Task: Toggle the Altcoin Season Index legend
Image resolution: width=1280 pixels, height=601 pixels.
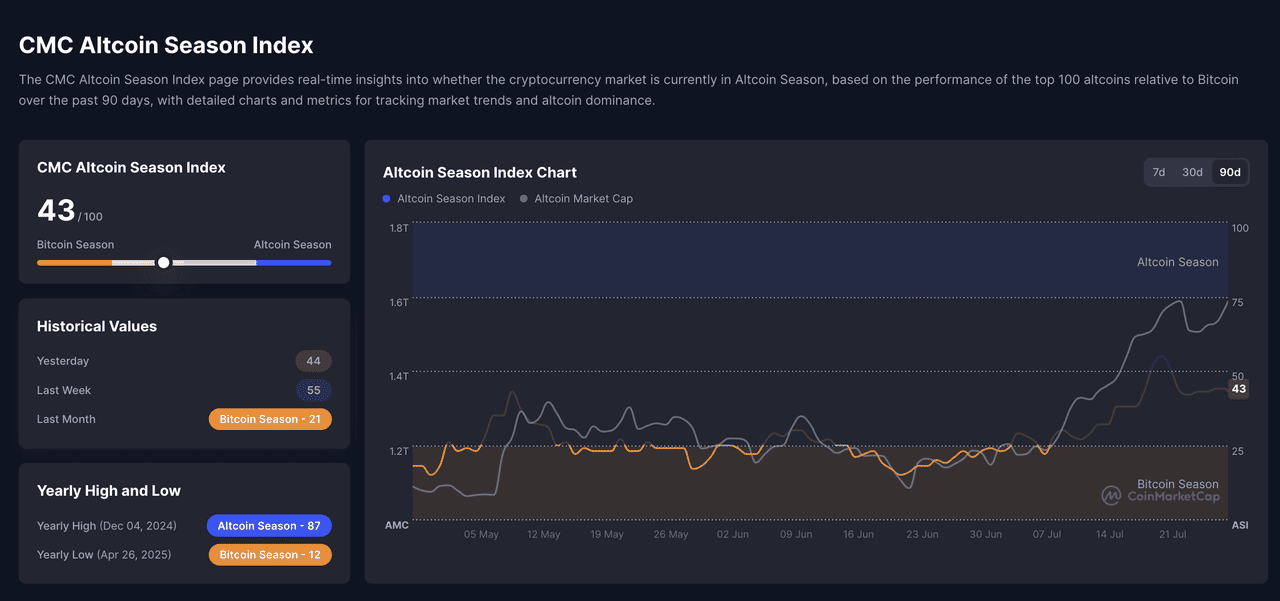Action: [444, 199]
